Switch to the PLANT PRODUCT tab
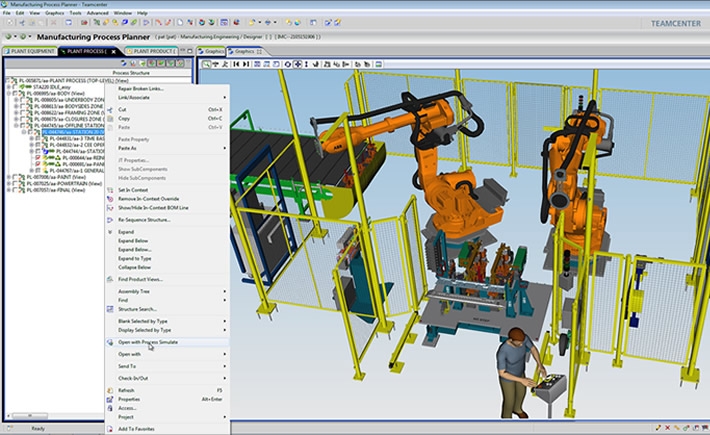 151,51
